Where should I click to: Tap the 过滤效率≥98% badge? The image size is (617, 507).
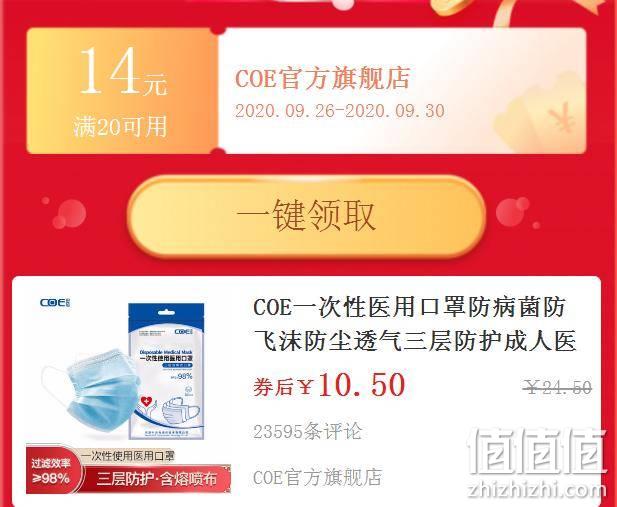(x=52, y=471)
